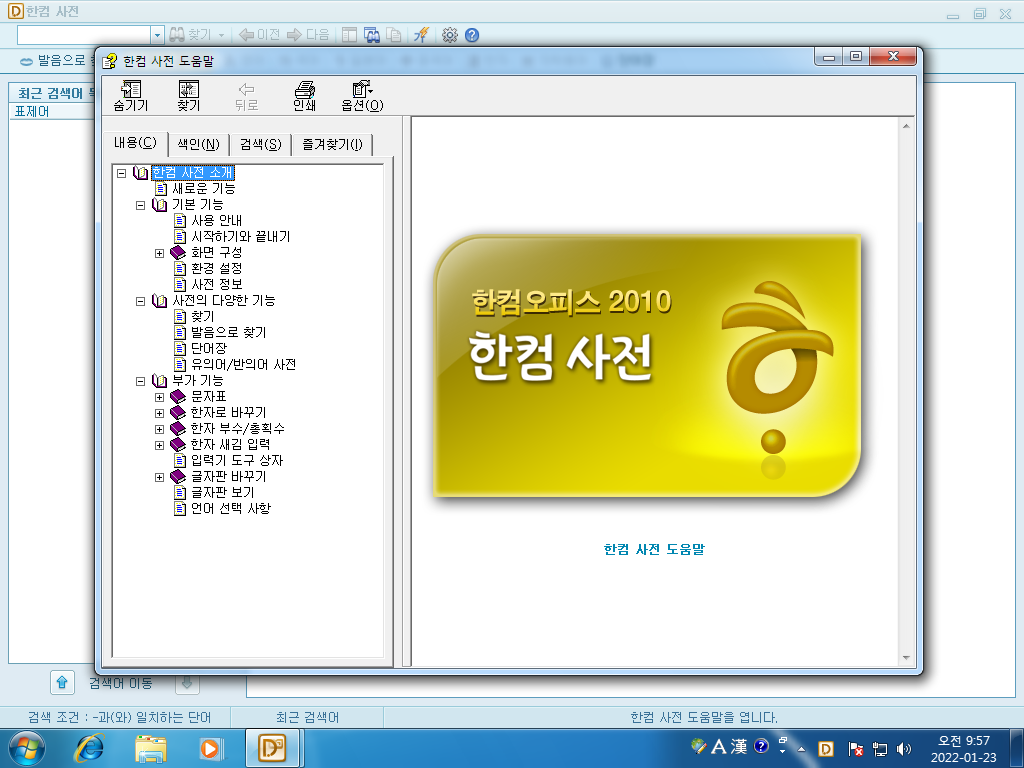Switch to the 검색(S) tab
Image resolution: width=1024 pixels, height=768 pixels.
[261, 144]
